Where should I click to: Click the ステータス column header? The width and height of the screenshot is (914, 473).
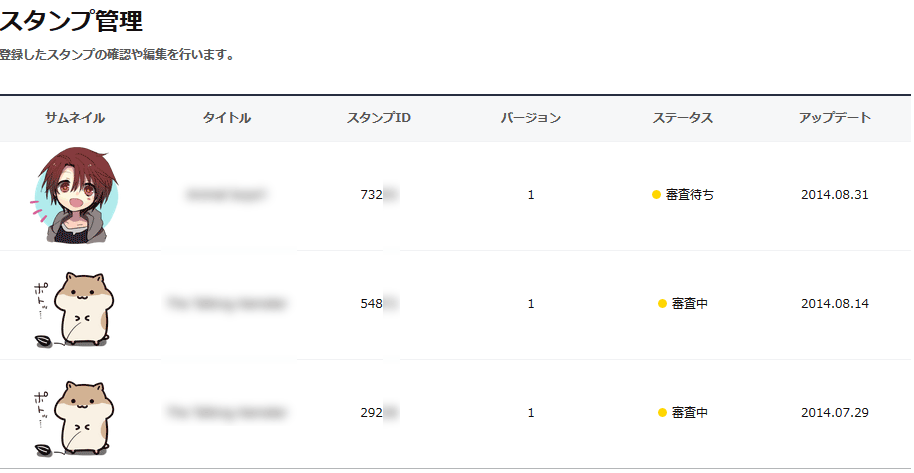(x=683, y=118)
